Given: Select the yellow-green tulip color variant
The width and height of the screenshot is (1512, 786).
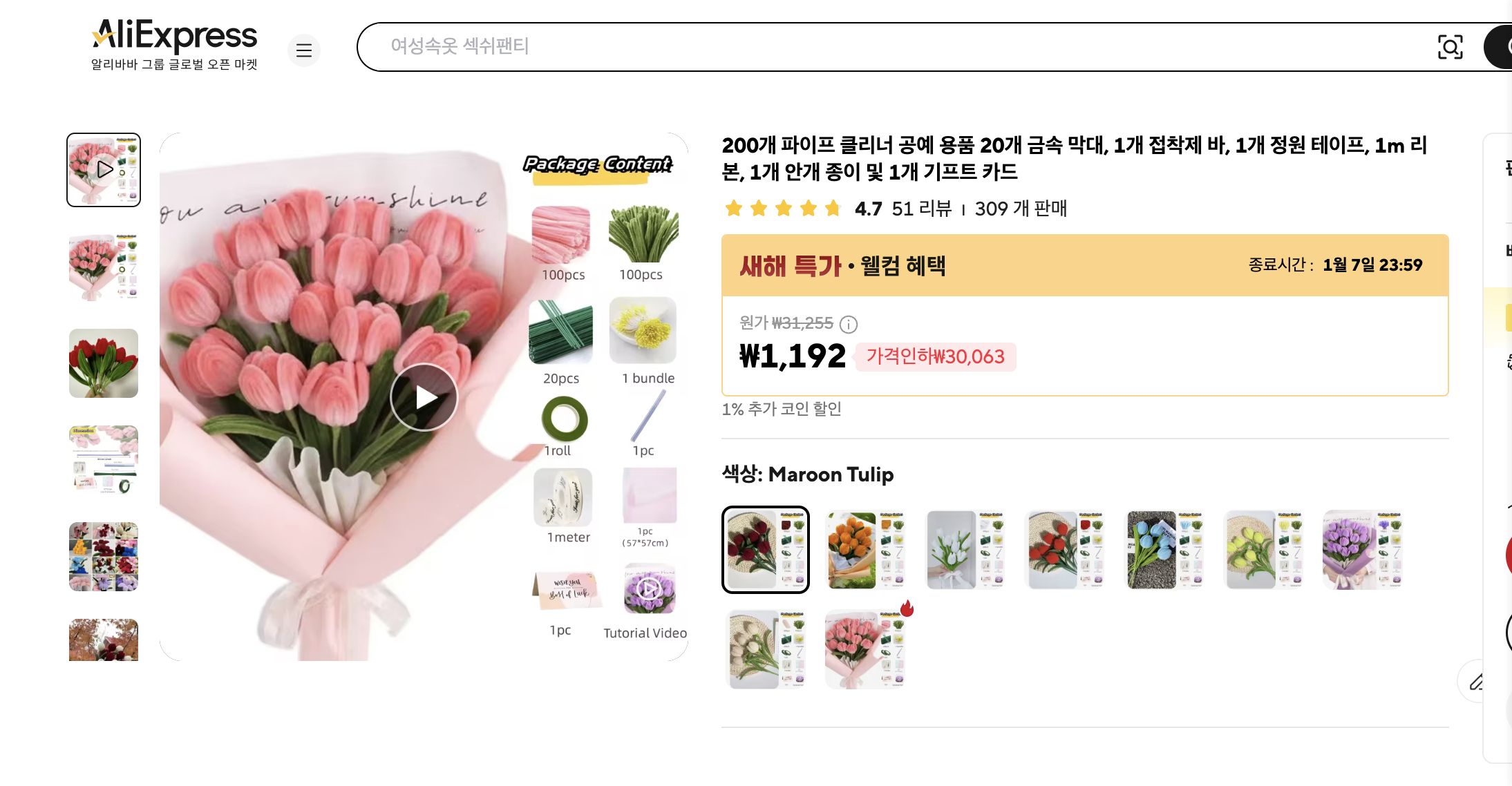Looking at the screenshot, I should coord(1263,550).
